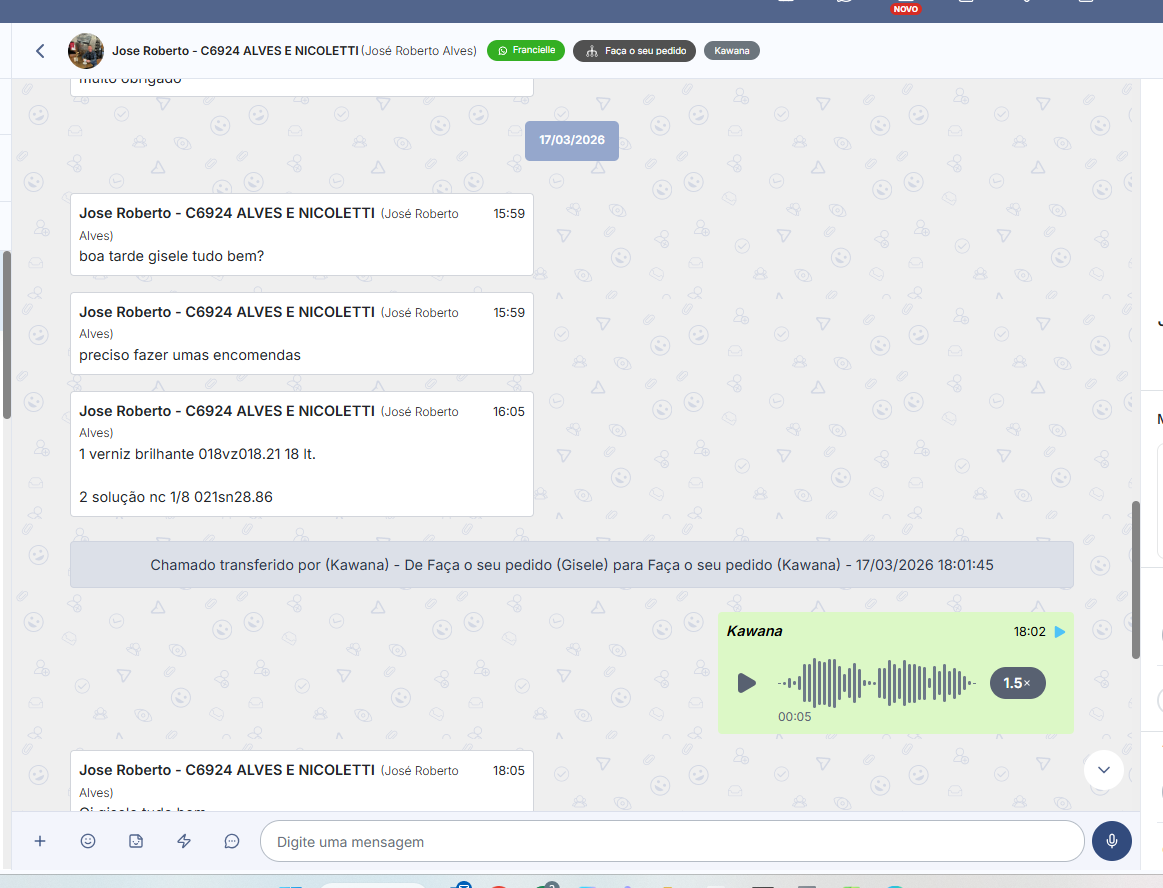The image size is (1163, 888).
Task: Click the 'Faça o seu pedido' department tag
Action: click(x=635, y=51)
